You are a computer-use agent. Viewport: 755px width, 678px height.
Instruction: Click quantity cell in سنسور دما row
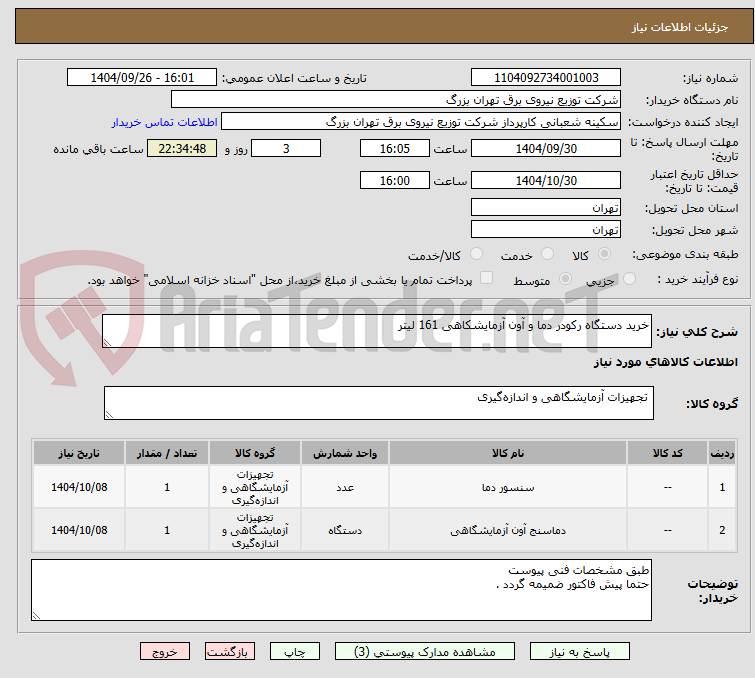coord(167,487)
